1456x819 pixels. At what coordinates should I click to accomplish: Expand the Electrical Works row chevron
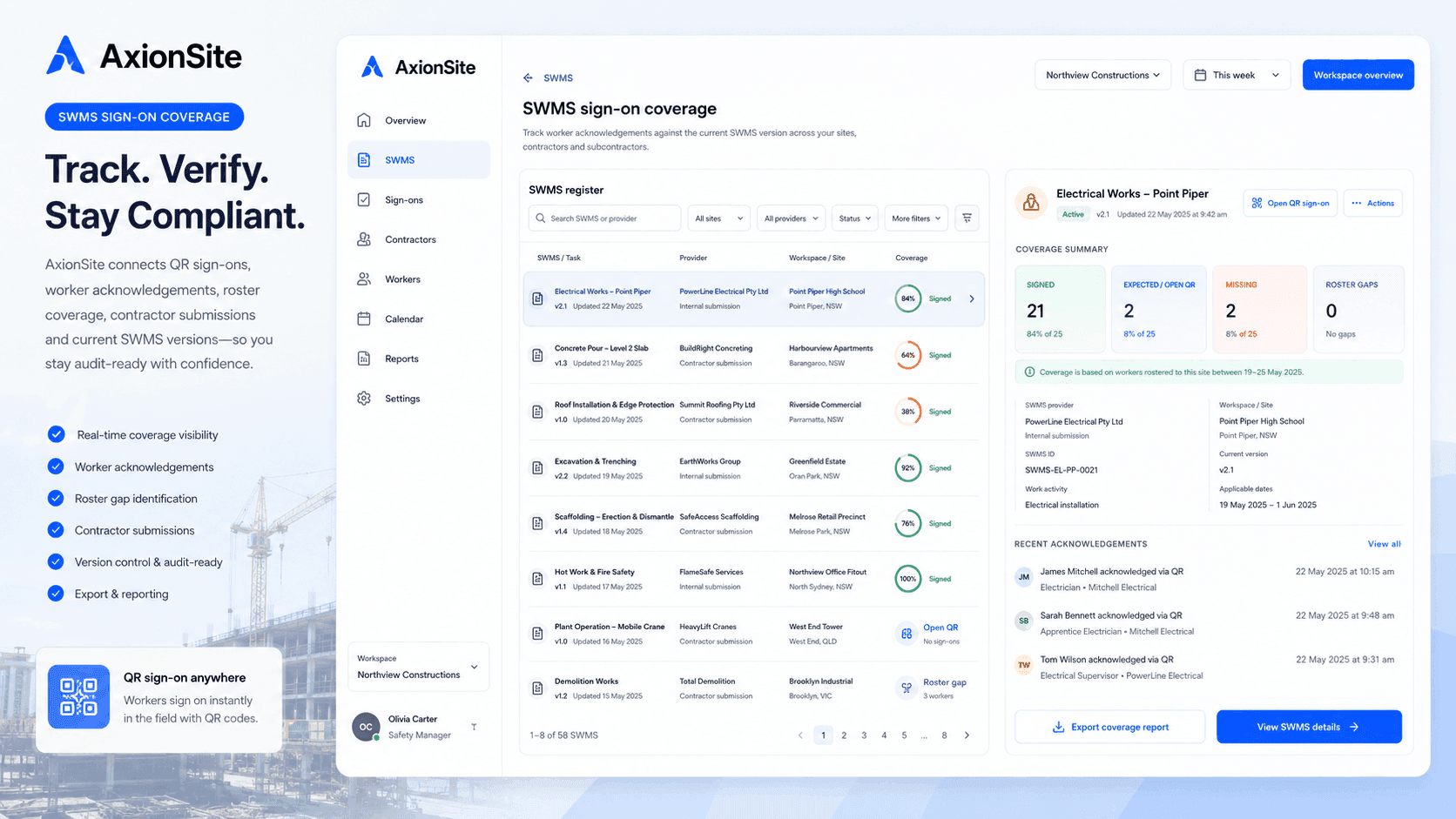(x=972, y=299)
